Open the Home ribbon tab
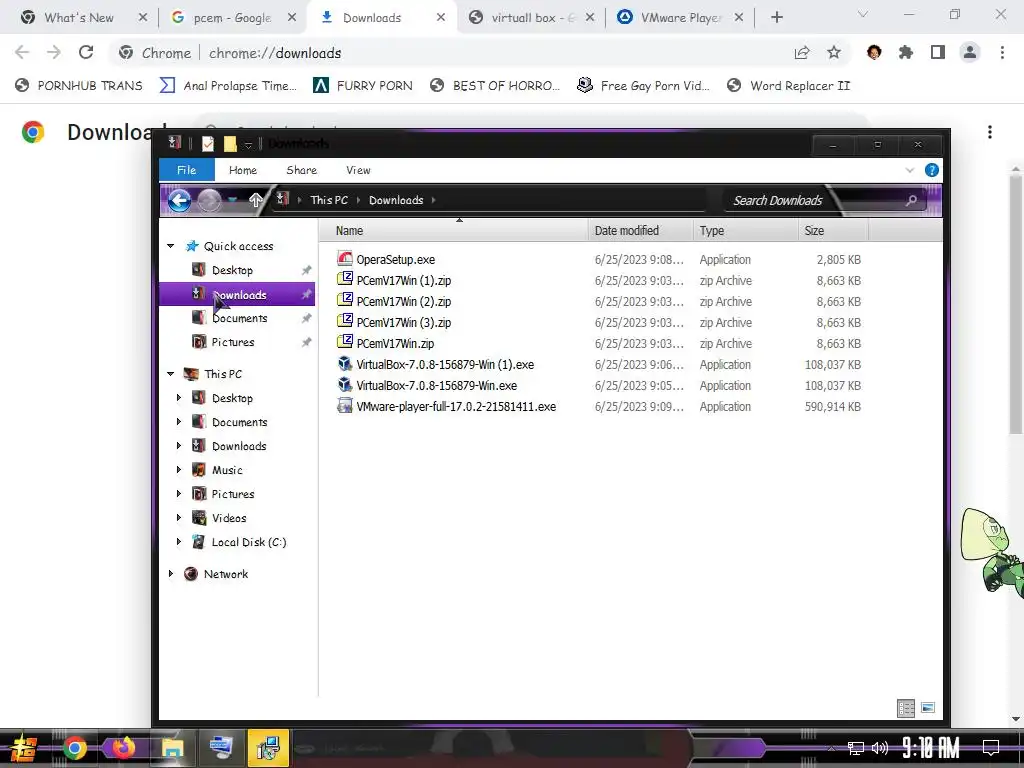 tap(243, 170)
